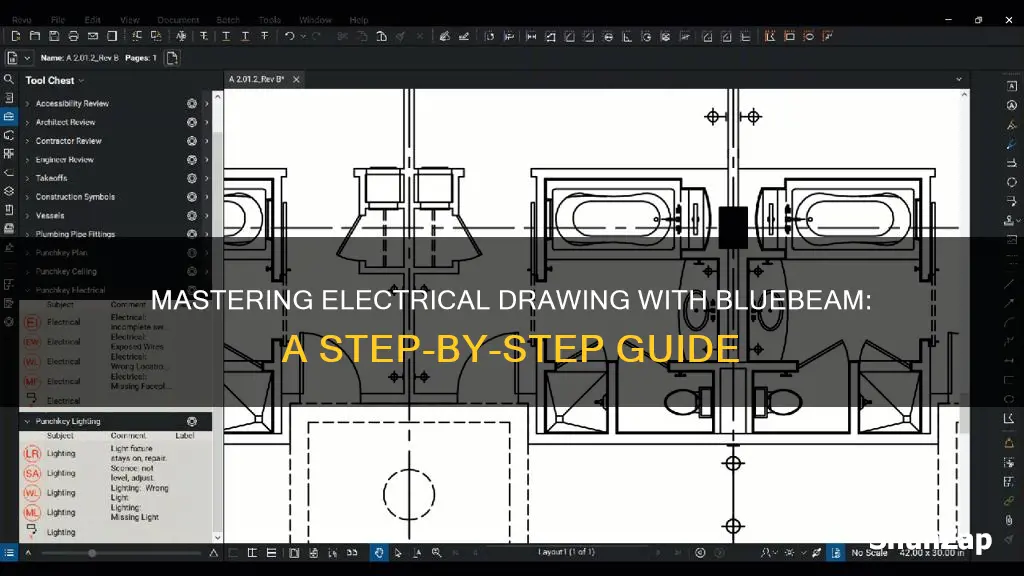Close the A 2.01.2_Rev B tab
The width and height of the screenshot is (1024, 576).
click(x=296, y=79)
